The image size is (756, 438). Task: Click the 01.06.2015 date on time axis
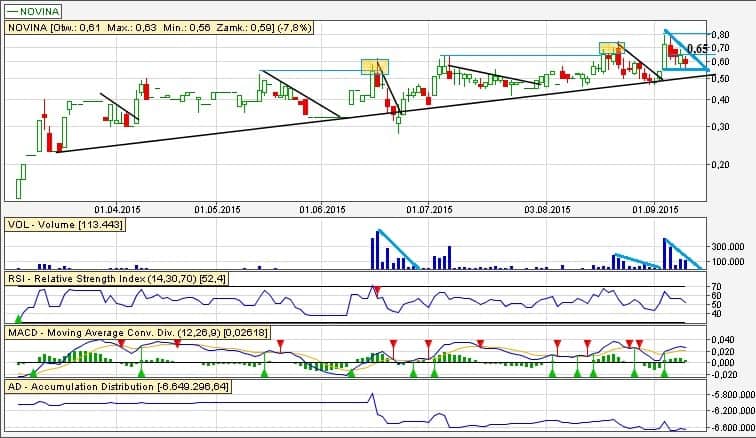pos(322,209)
